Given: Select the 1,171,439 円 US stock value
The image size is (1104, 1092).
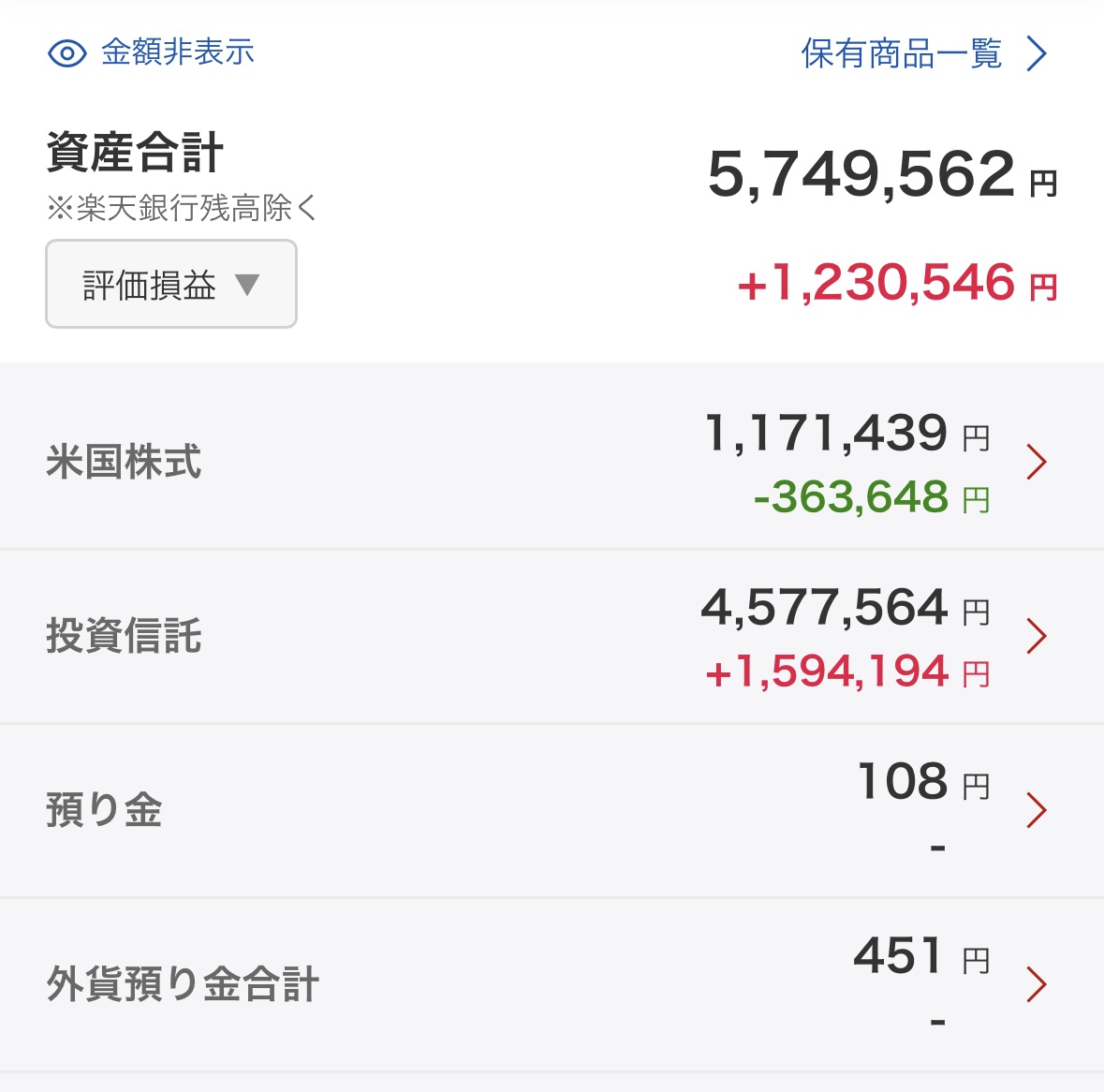Looking at the screenshot, I should click(x=847, y=433).
